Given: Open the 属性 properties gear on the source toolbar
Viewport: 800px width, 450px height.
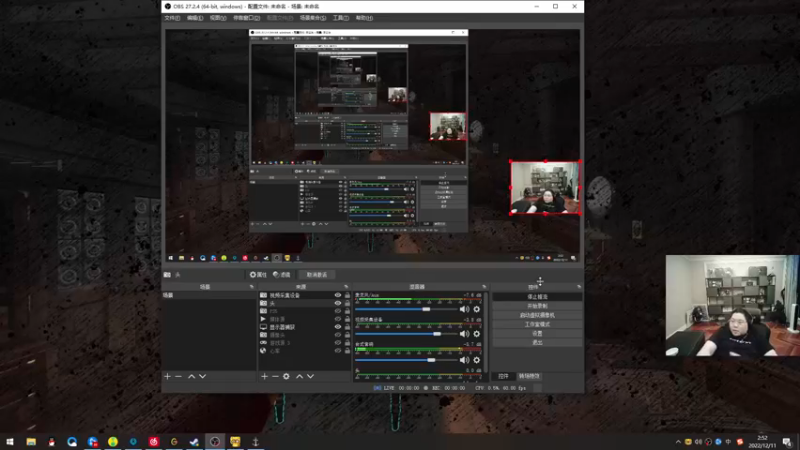Looking at the screenshot, I should (x=258, y=274).
